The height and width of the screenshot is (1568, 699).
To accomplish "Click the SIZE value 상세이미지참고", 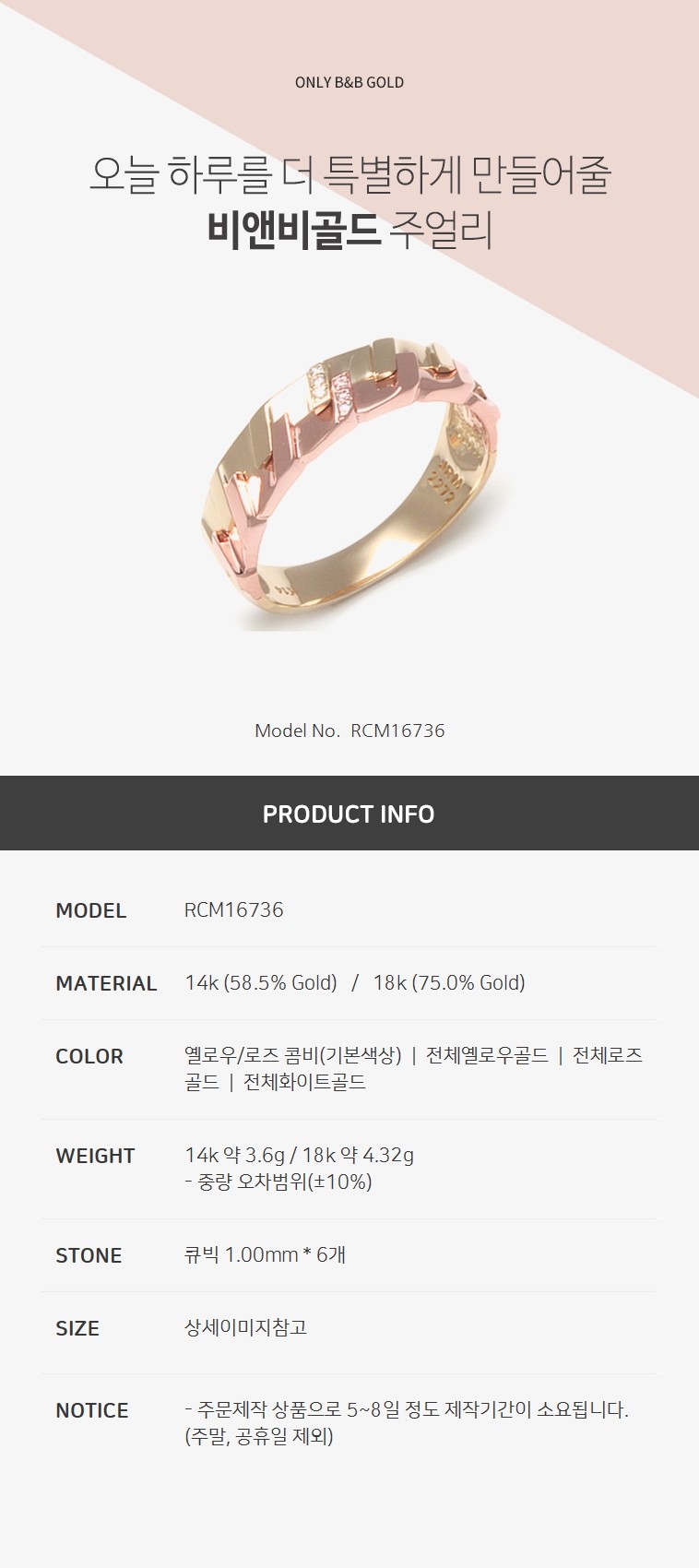I will pyautogui.click(x=246, y=1327).
